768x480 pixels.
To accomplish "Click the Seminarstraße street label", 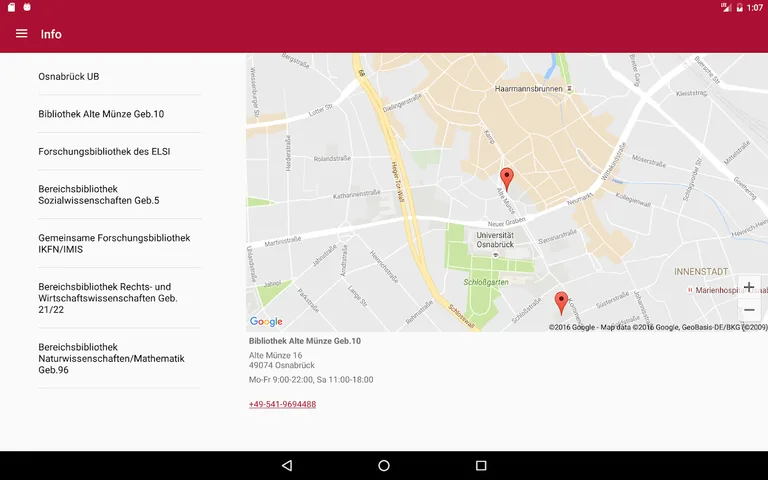I will click(x=557, y=237).
